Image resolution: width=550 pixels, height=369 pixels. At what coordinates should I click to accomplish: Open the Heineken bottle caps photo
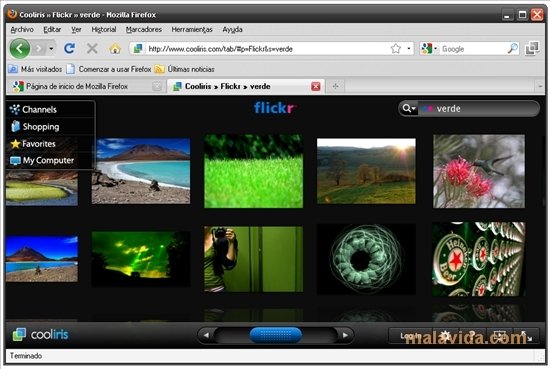479,259
